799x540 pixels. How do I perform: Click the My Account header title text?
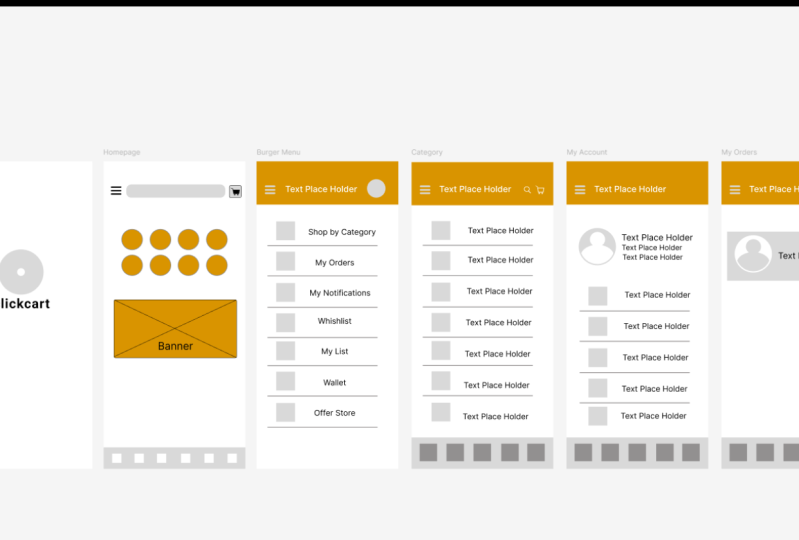point(630,189)
